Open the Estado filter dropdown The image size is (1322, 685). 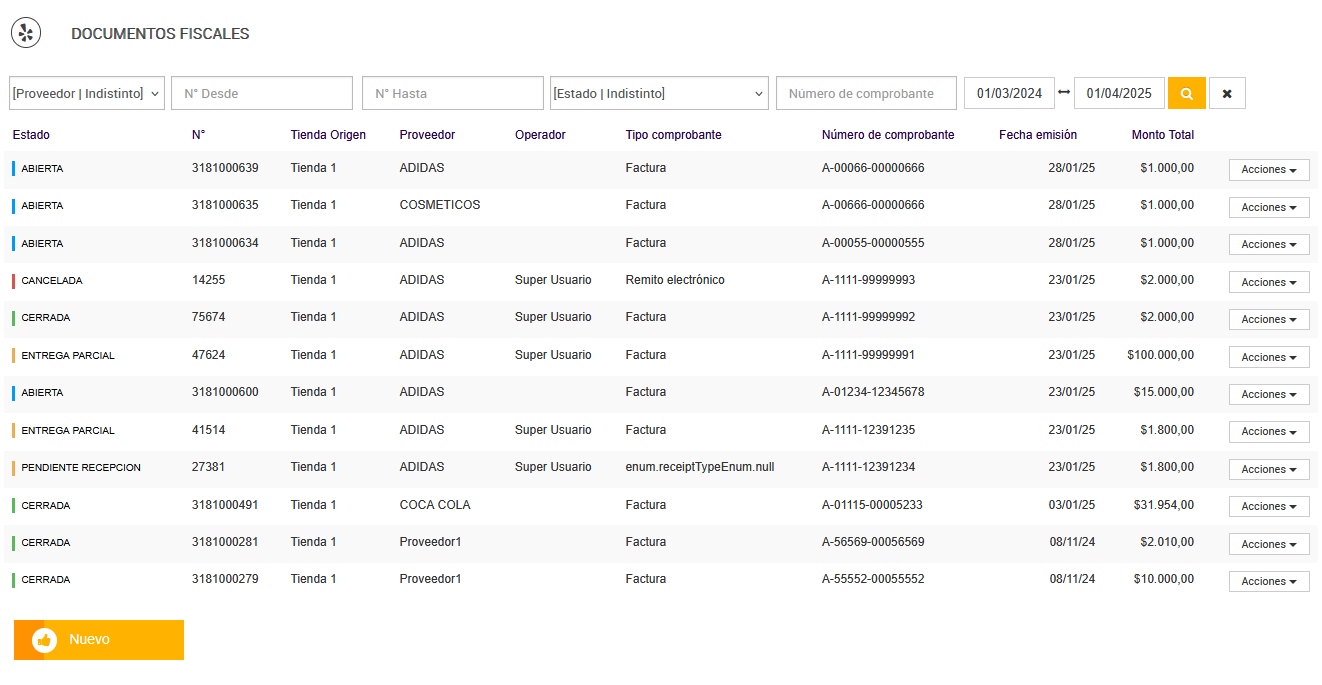pos(659,93)
